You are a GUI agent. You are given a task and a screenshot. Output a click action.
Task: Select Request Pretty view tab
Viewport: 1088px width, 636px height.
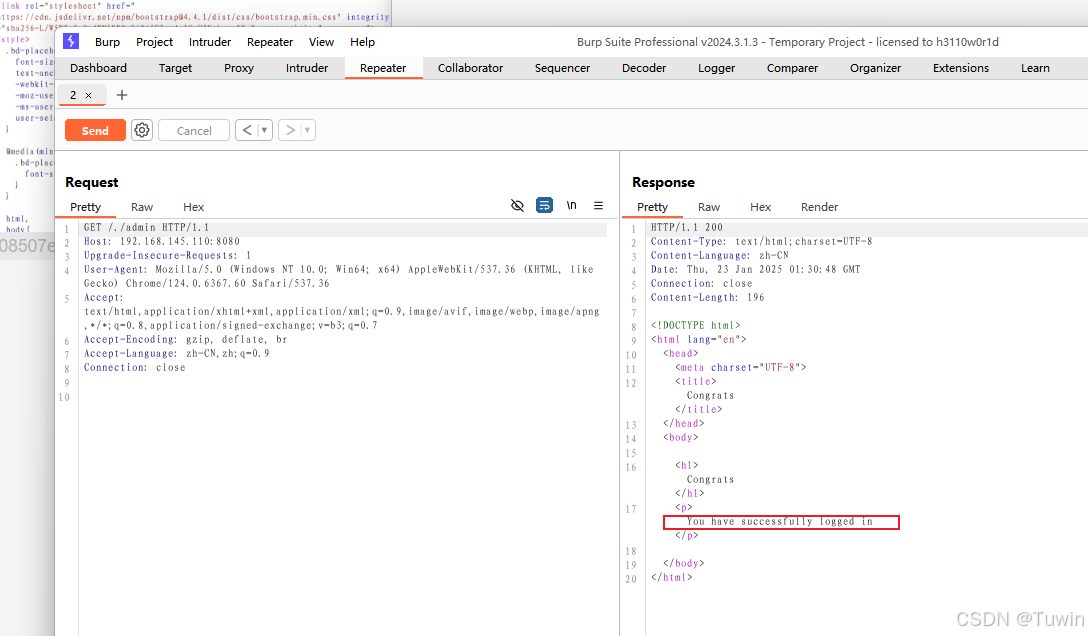[85, 207]
